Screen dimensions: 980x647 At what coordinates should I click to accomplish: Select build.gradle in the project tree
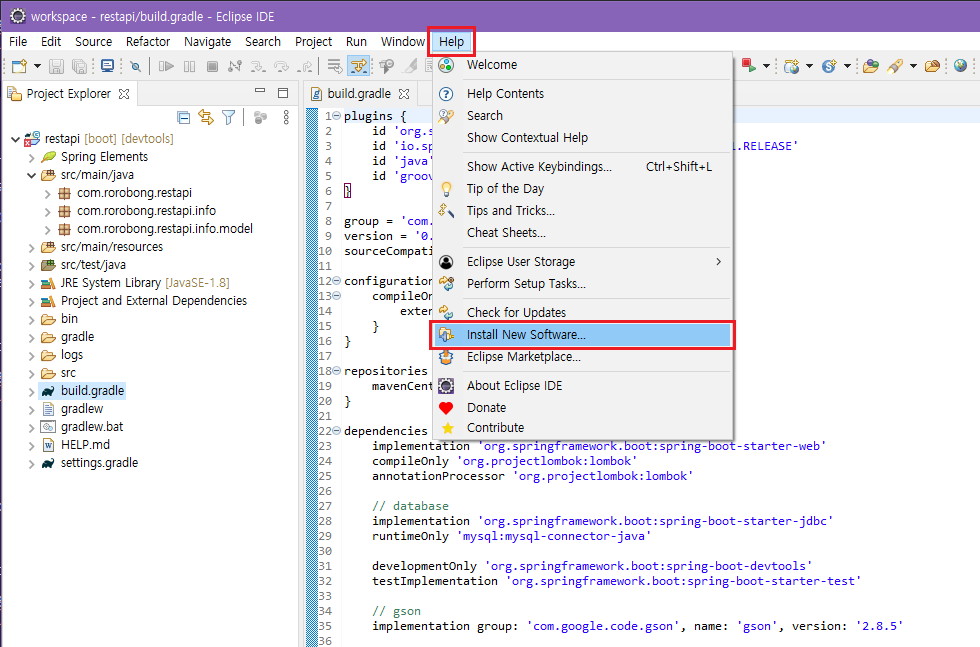click(x=92, y=391)
